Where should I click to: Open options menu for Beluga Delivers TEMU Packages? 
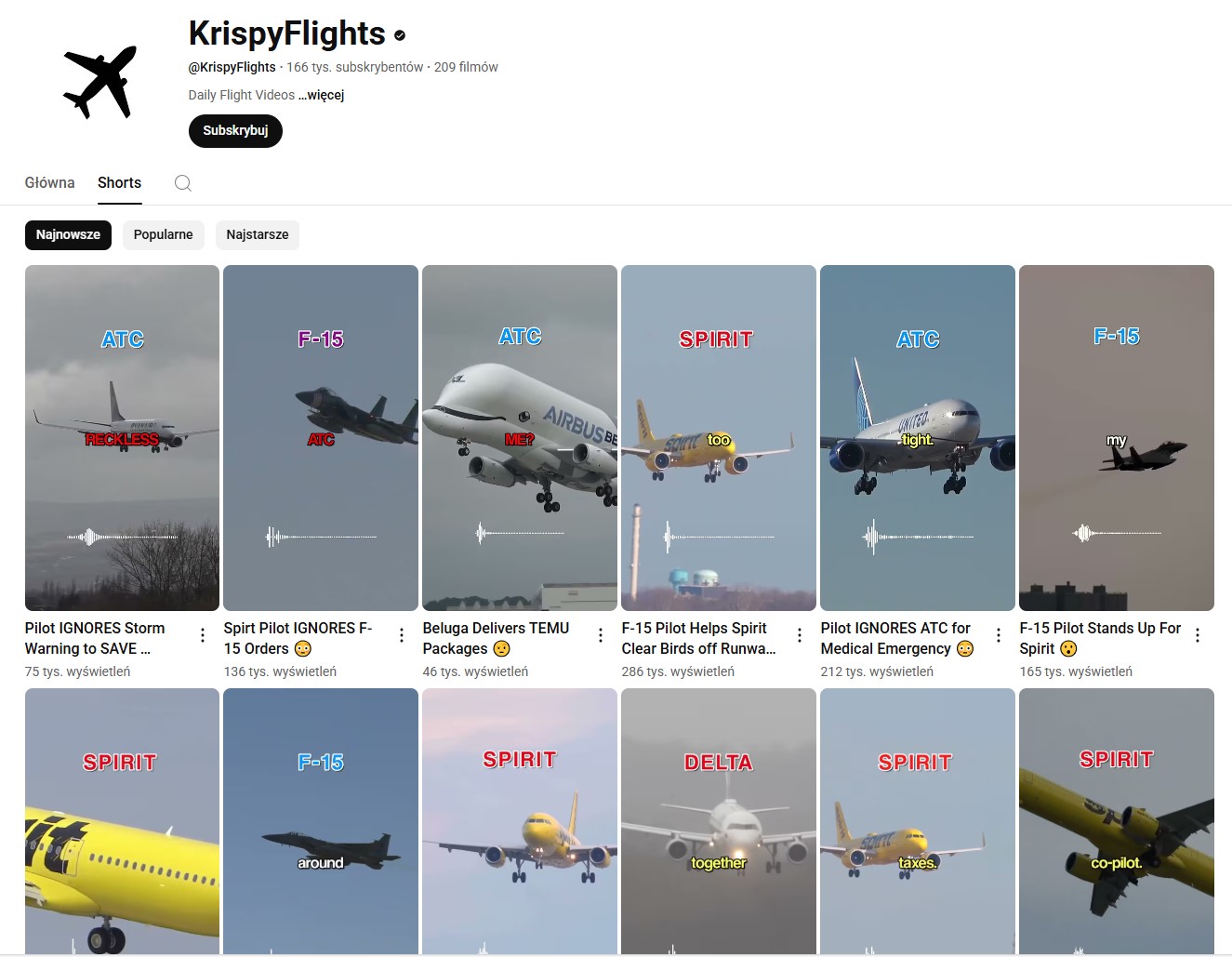pos(601,635)
